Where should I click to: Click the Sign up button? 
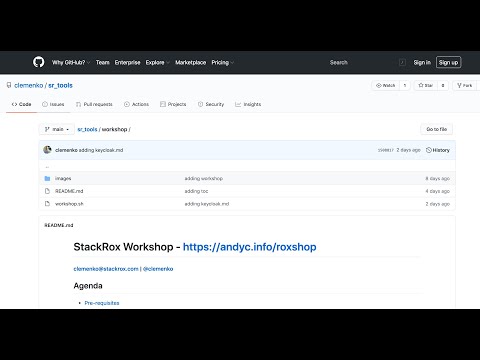[448, 62]
